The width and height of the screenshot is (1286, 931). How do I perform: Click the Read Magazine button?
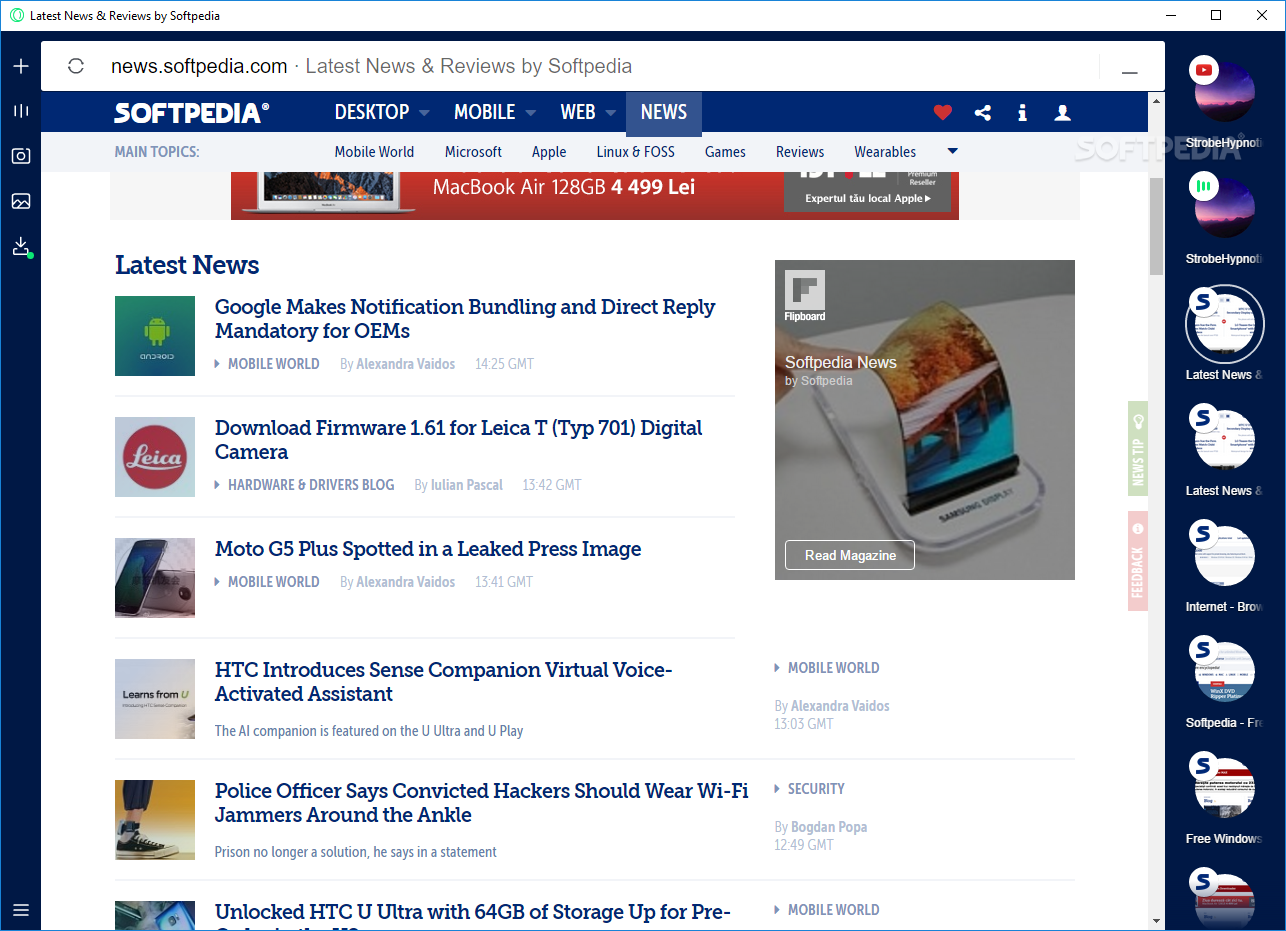point(850,555)
